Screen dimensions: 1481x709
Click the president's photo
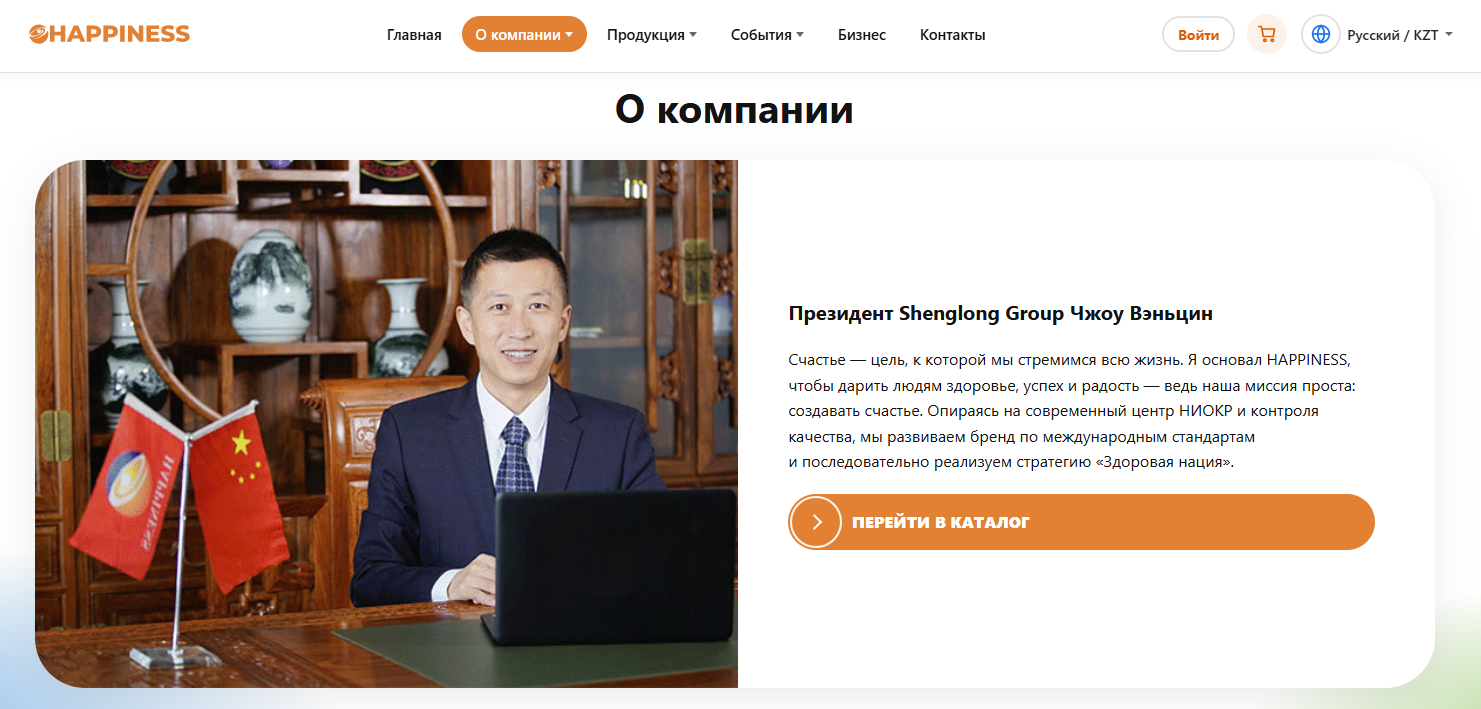[x=386, y=424]
